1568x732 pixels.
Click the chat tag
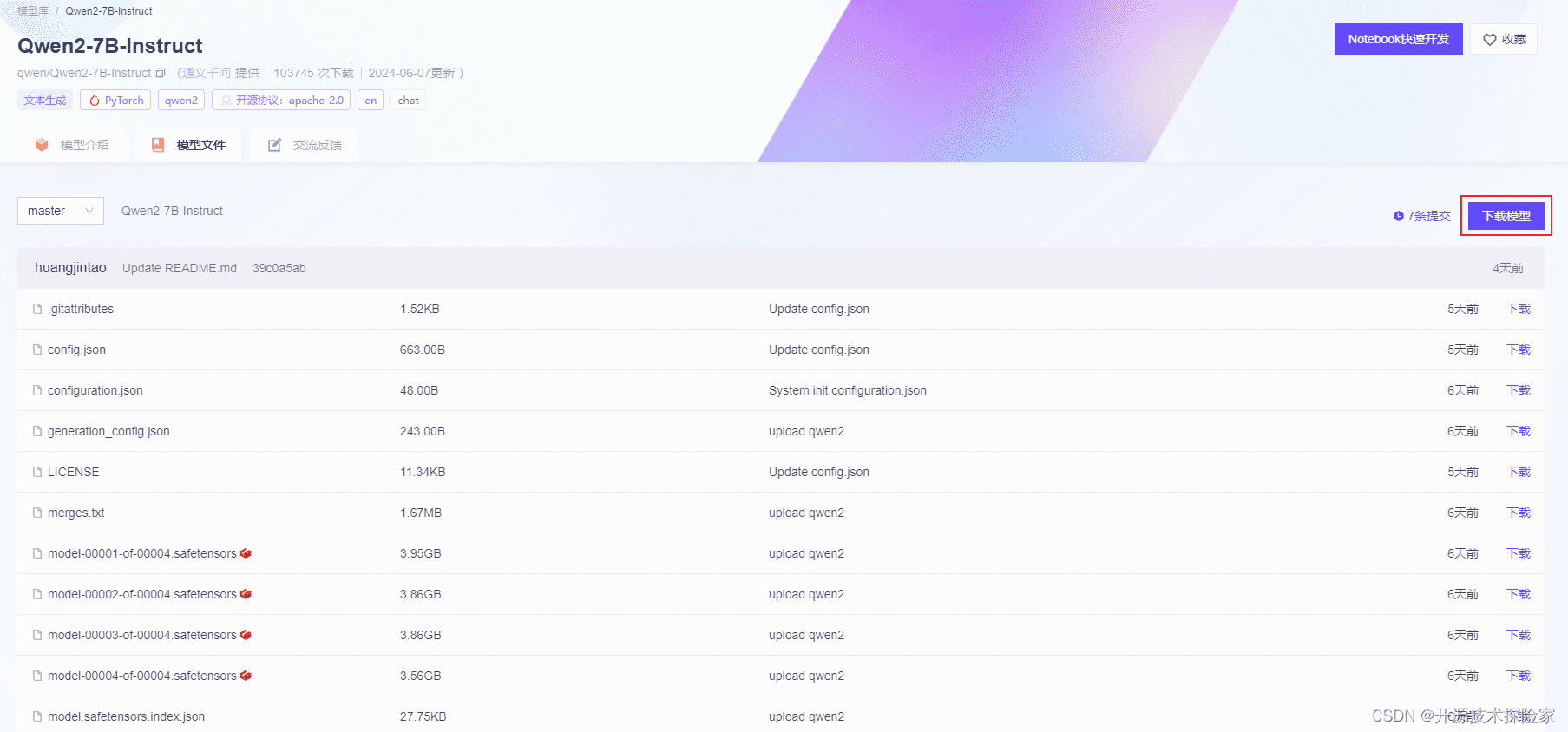[408, 101]
